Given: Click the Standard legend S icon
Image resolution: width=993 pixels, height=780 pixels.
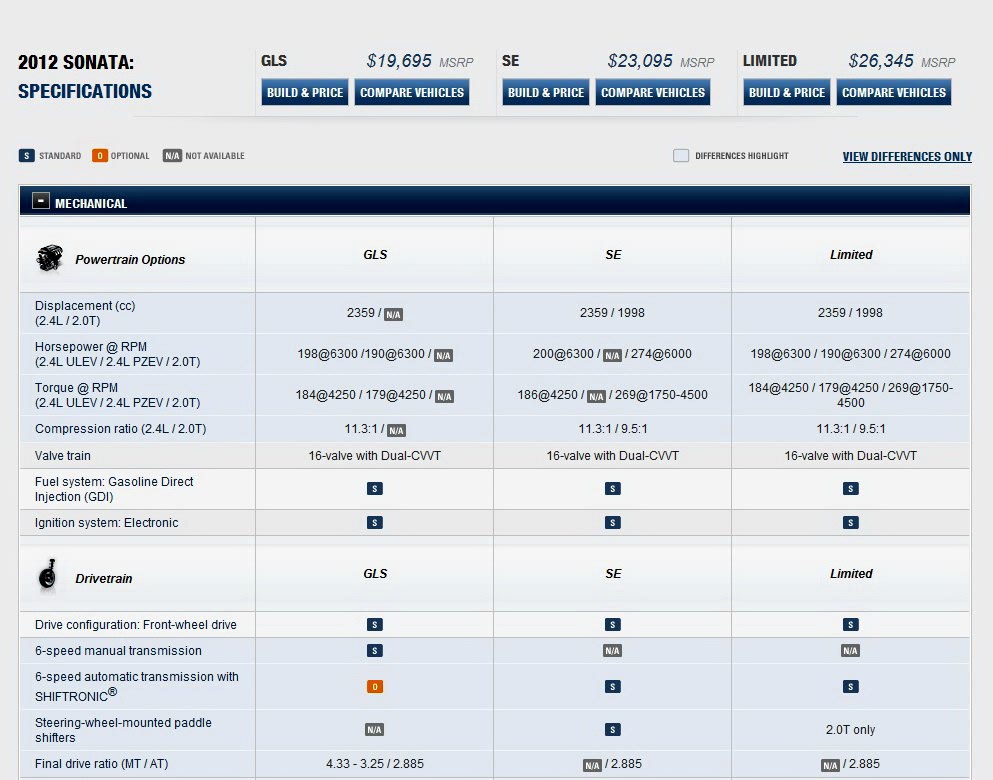Looking at the screenshot, I should point(27,156).
